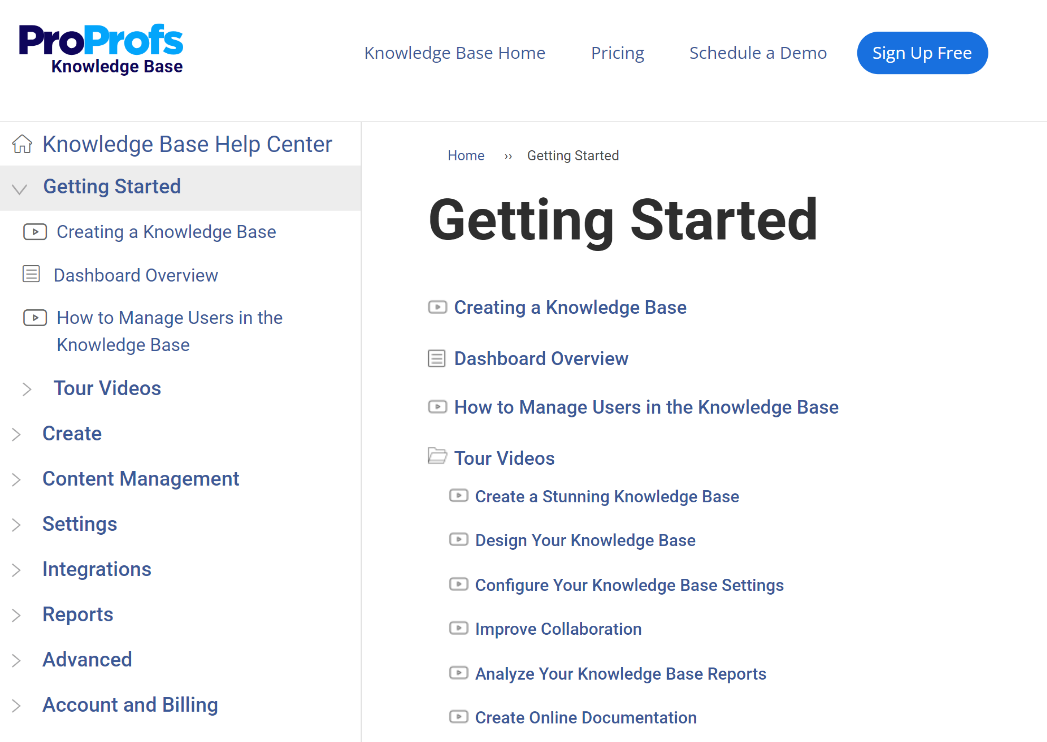Open the Schedule a Demo link

(758, 53)
